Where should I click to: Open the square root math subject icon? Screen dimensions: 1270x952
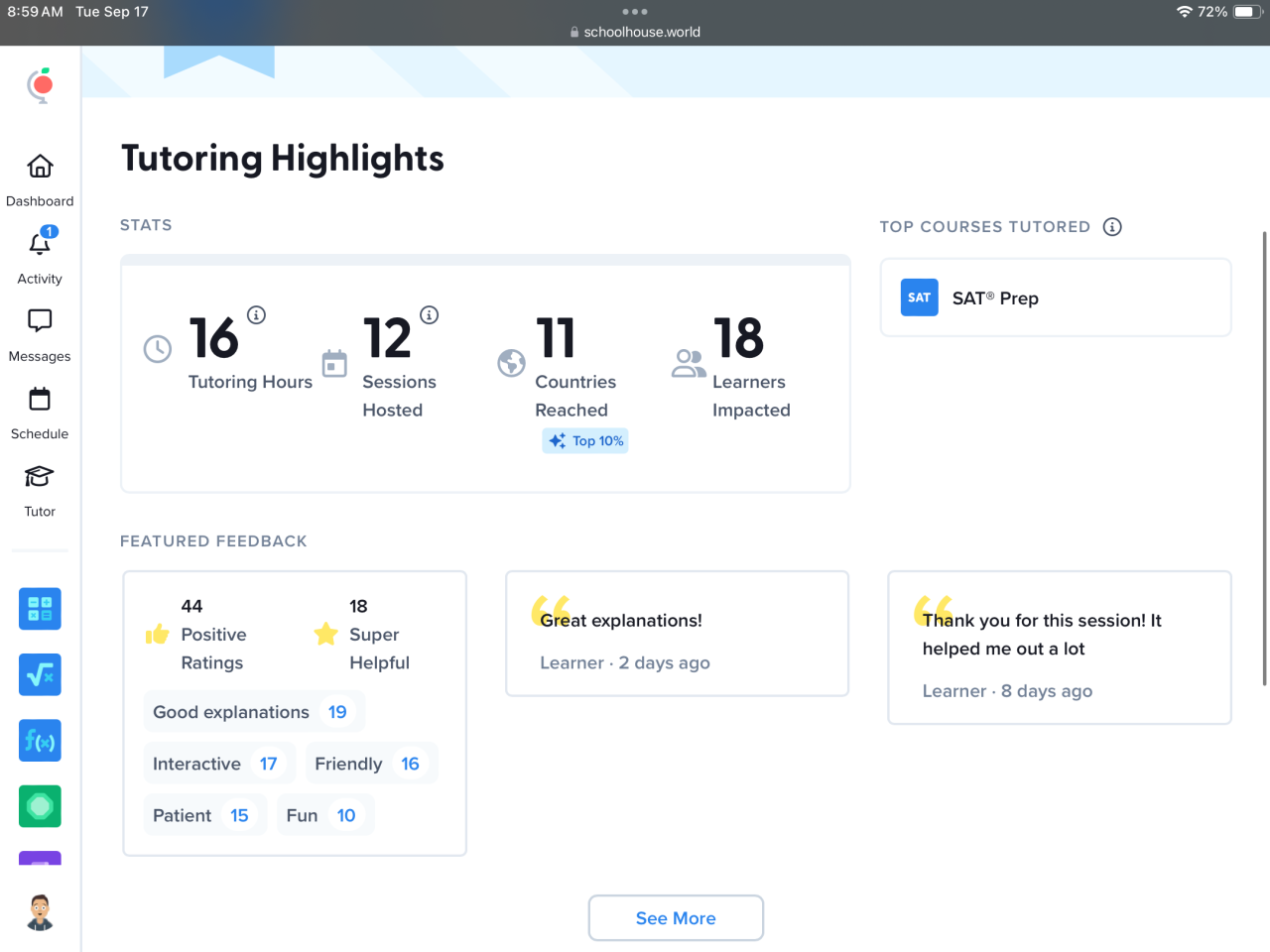[40, 674]
